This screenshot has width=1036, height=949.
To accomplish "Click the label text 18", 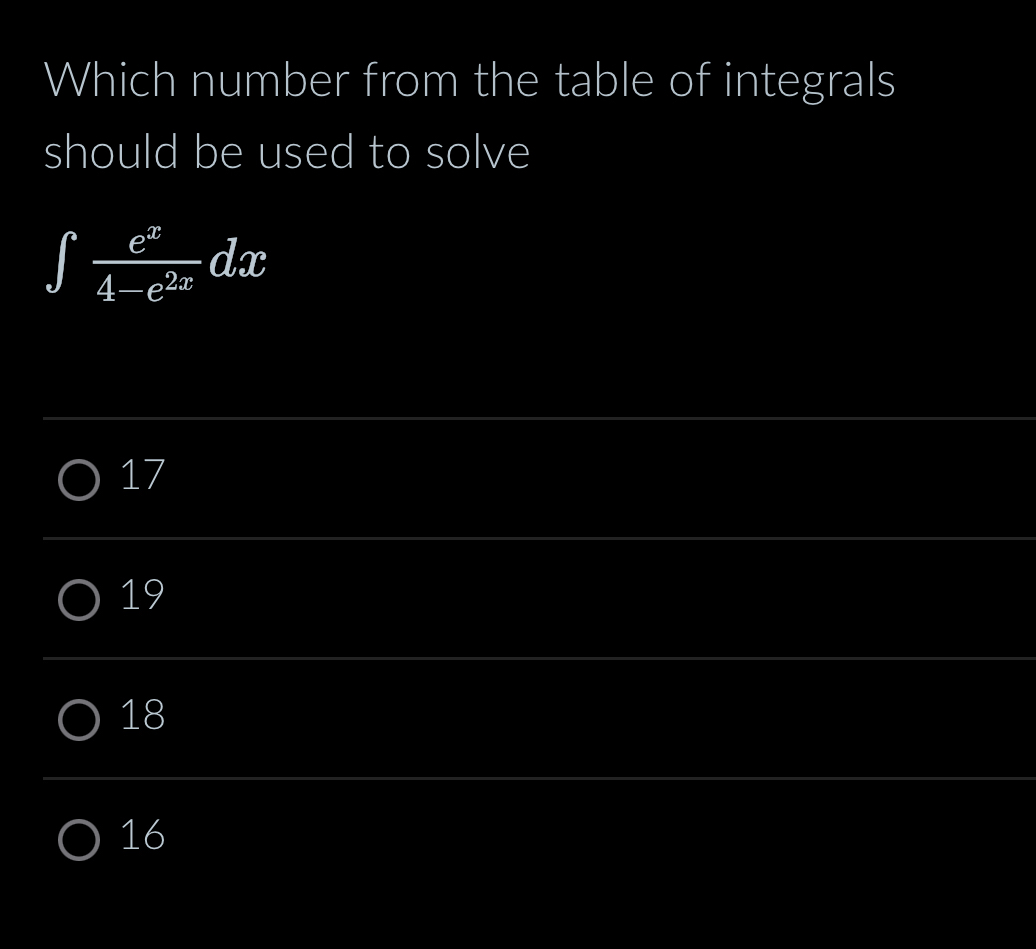I will pyautogui.click(x=142, y=717).
